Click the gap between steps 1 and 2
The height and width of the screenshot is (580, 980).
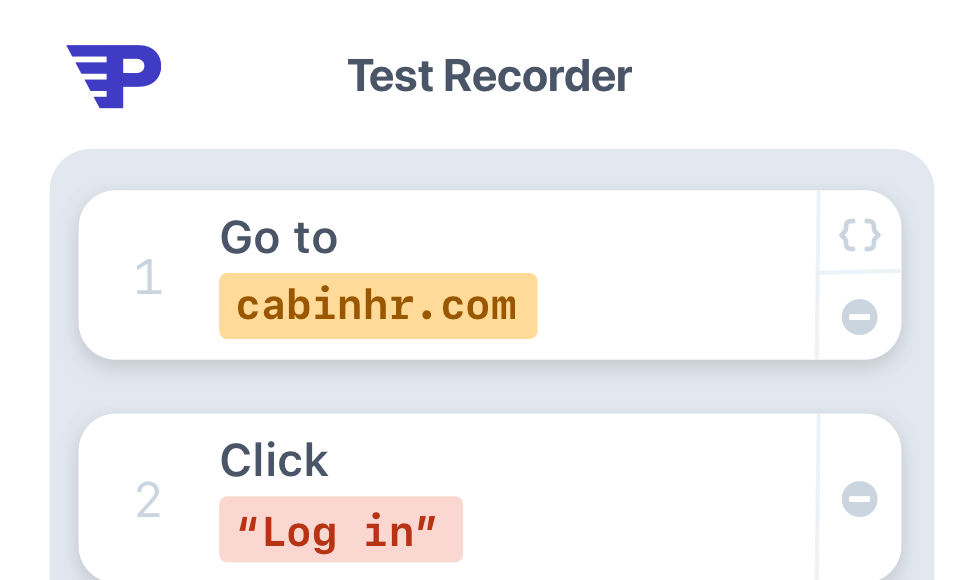pyautogui.click(x=490, y=386)
